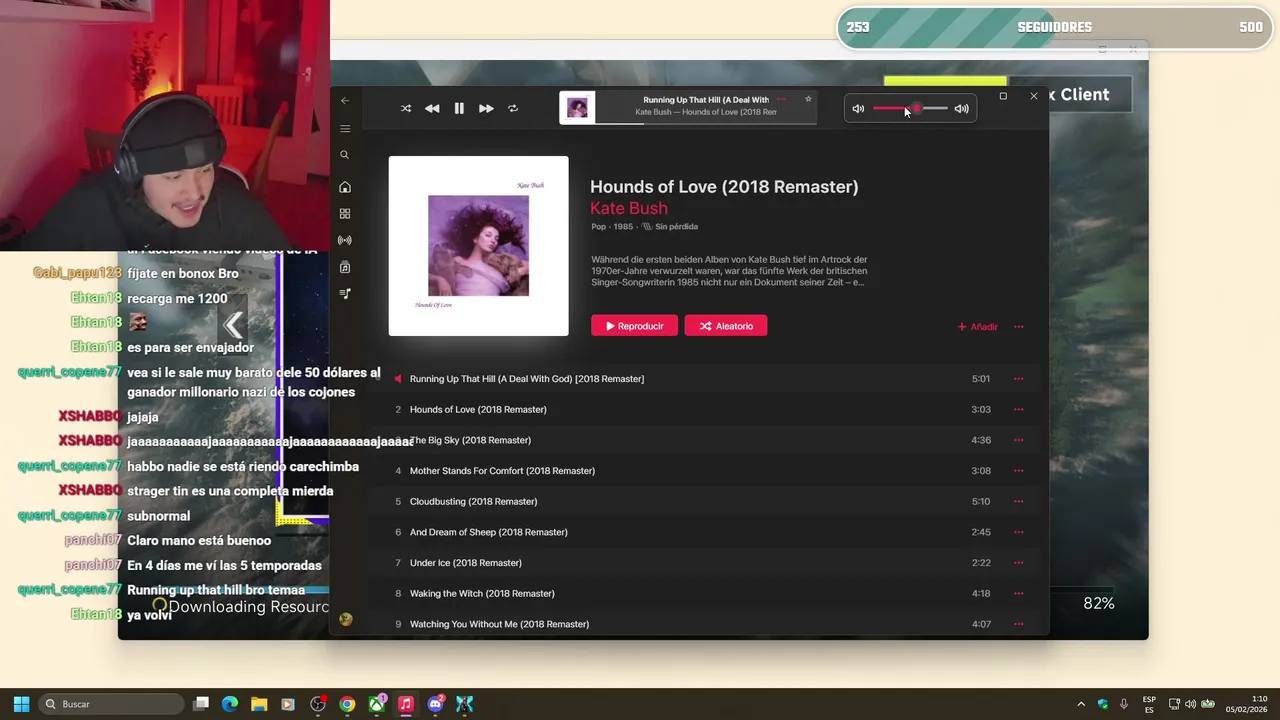The image size is (1280, 720).
Task: Open the taskbar clock and date
Action: coord(1247,704)
